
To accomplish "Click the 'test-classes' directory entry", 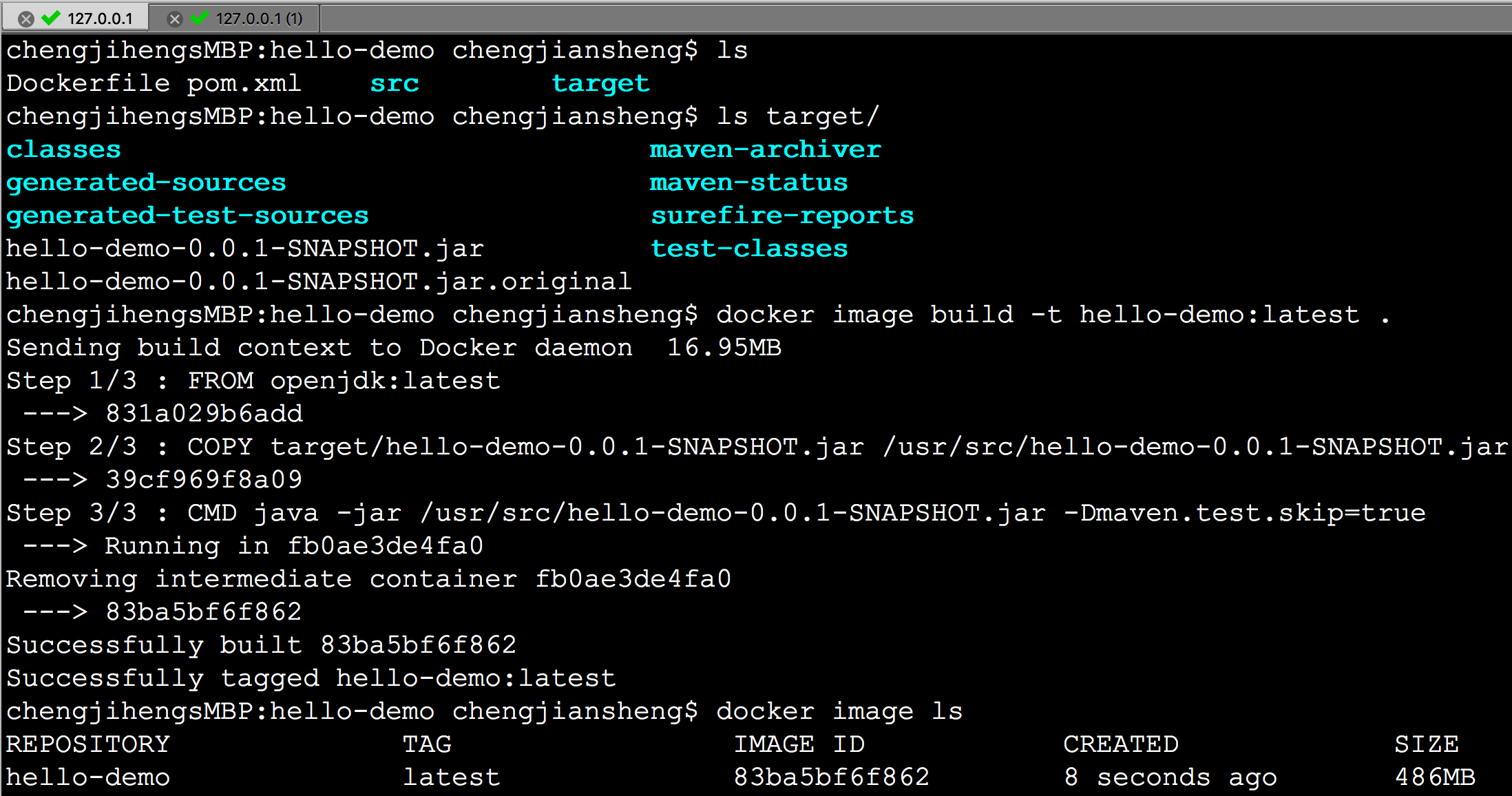I will [749, 249].
